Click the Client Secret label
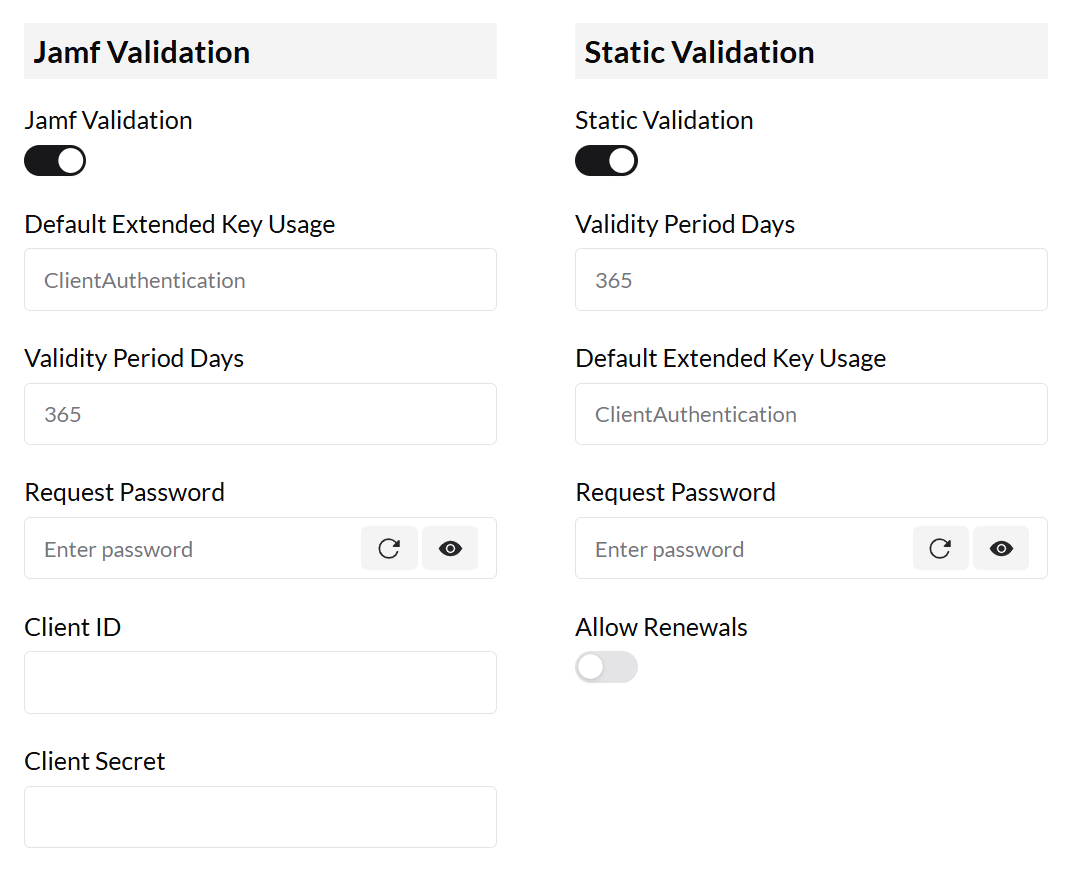The image size is (1074, 878). click(x=95, y=762)
